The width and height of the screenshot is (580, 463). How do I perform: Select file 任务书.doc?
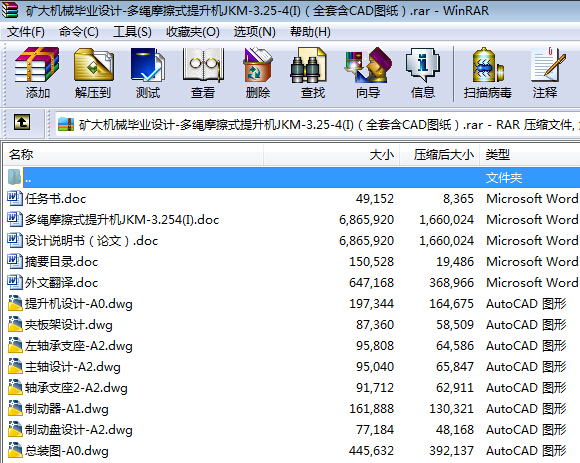[55, 199]
